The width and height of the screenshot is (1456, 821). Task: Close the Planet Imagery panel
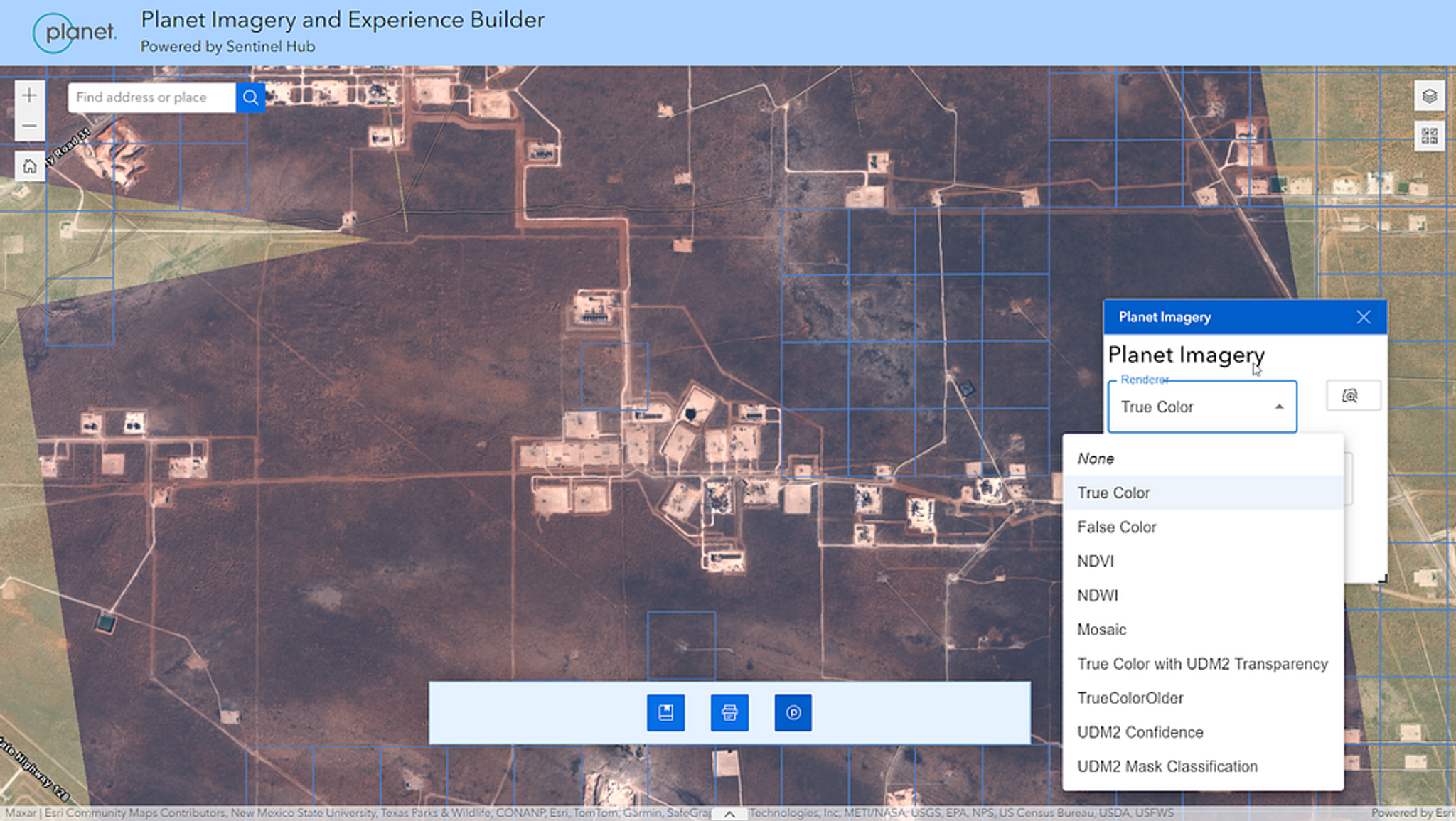(1363, 317)
